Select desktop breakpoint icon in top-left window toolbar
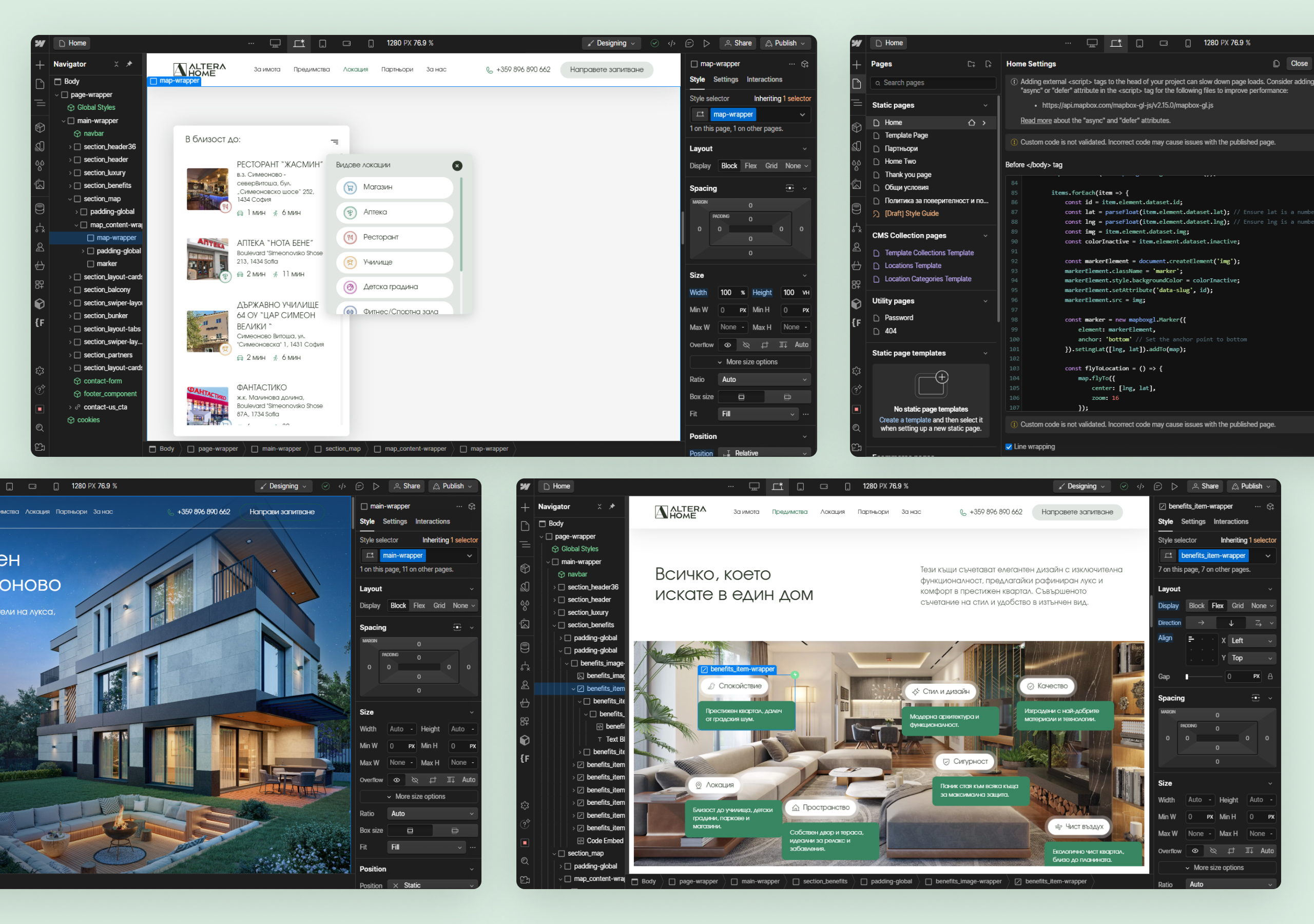This screenshot has height=924, width=1314. point(275,44)
